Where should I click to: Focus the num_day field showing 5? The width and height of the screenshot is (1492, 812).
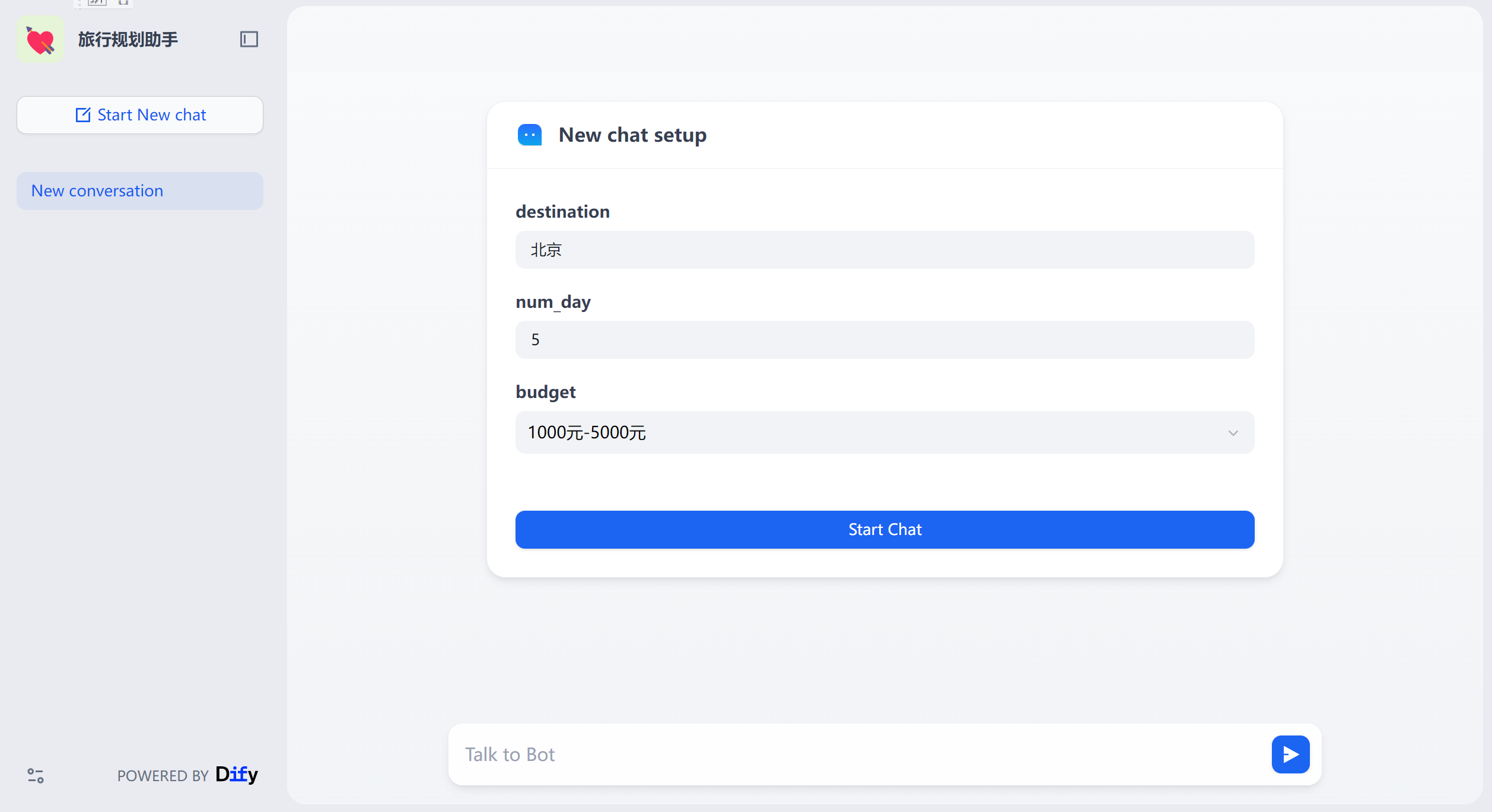point(884,340)
